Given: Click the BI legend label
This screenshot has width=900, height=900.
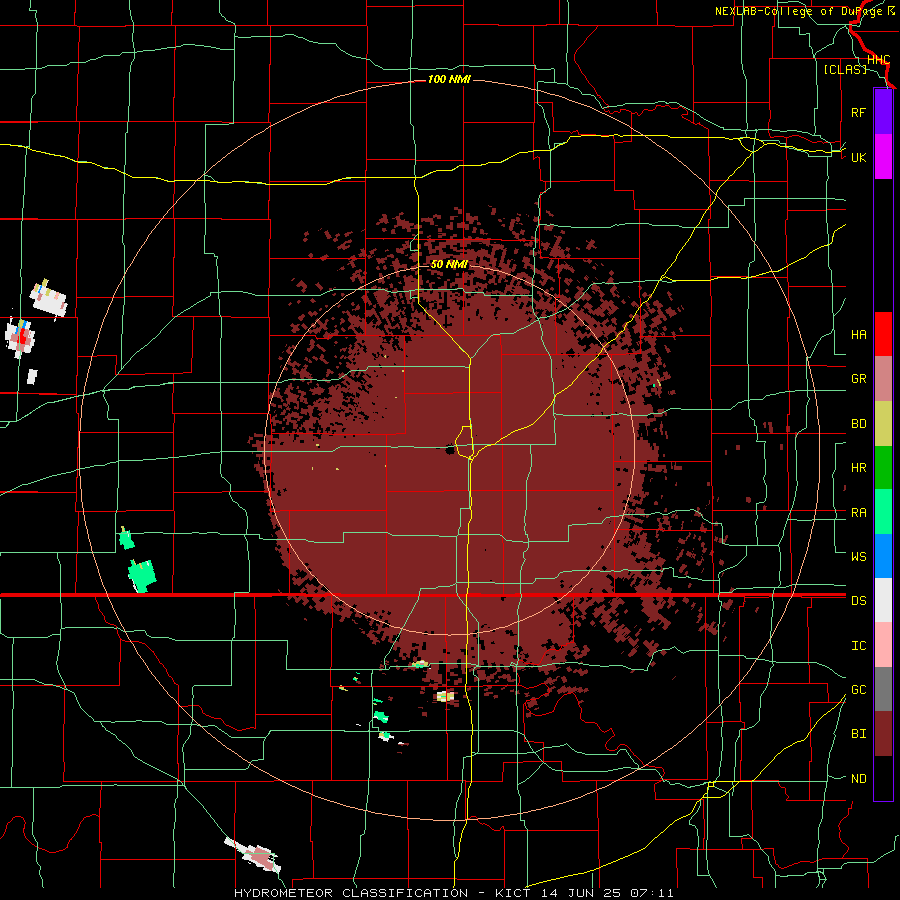Looking at the screenshot, I should click(x=858, y=734).
